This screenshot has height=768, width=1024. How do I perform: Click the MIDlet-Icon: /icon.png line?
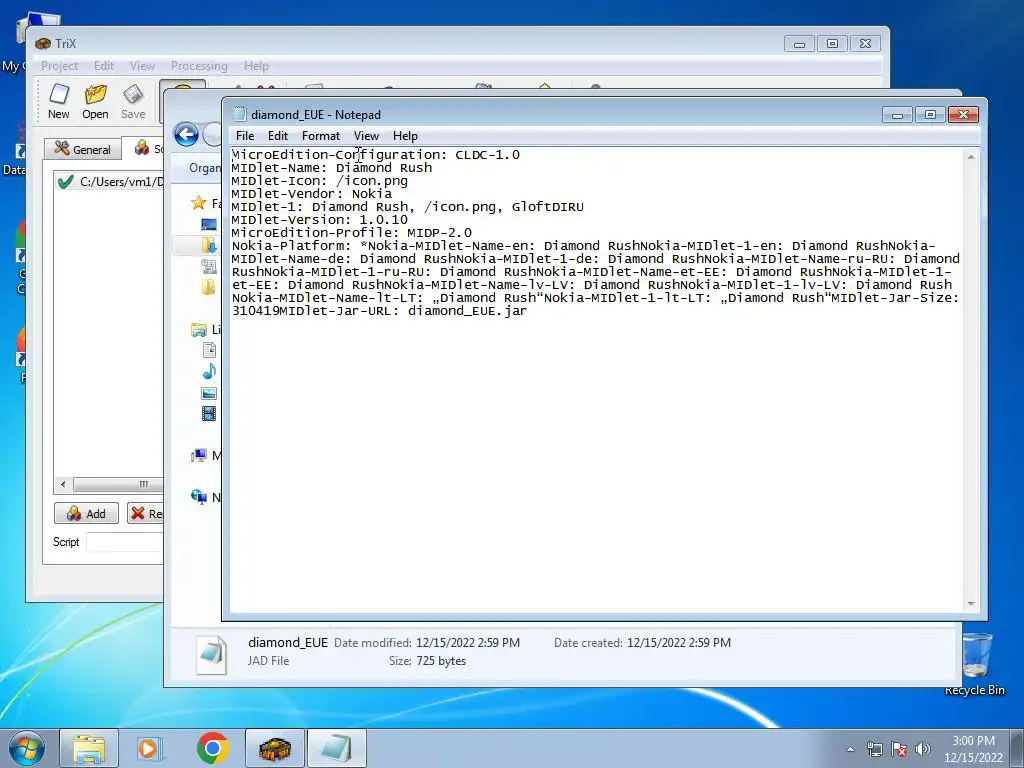pos(319,181)
